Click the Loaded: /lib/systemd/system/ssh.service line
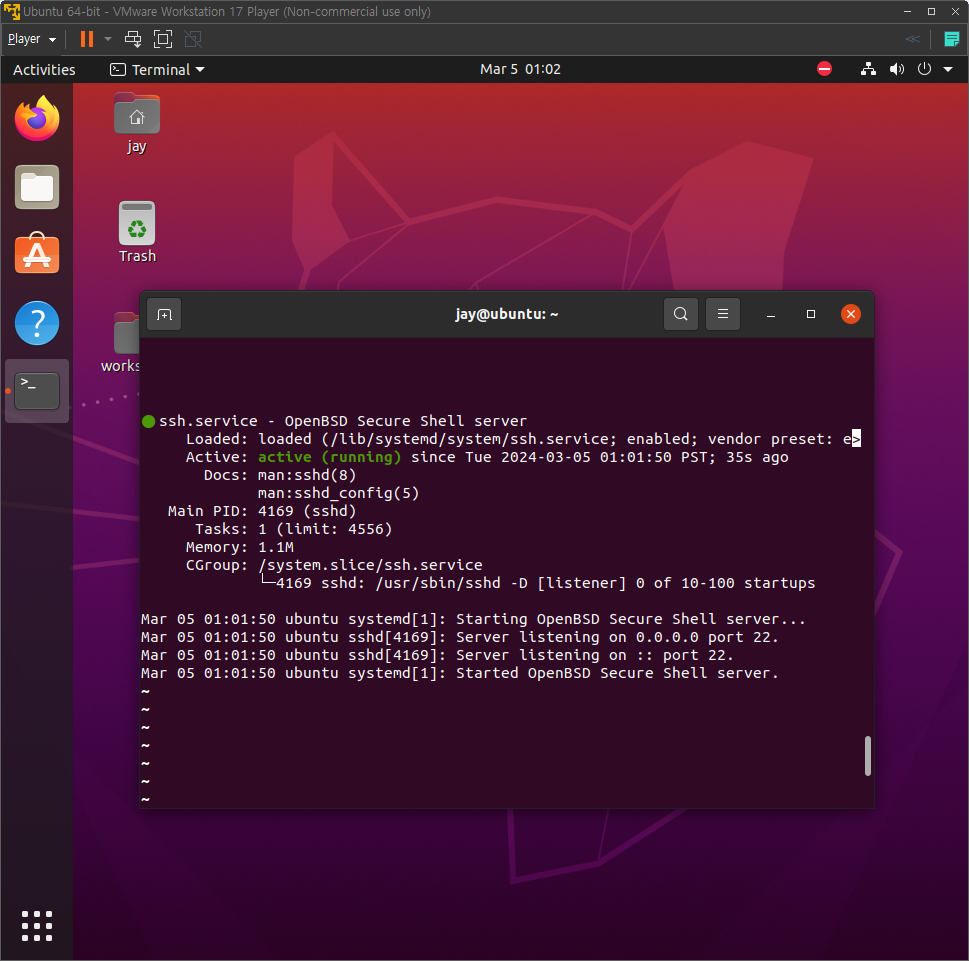Screen dimensions: 969x961 523,439
